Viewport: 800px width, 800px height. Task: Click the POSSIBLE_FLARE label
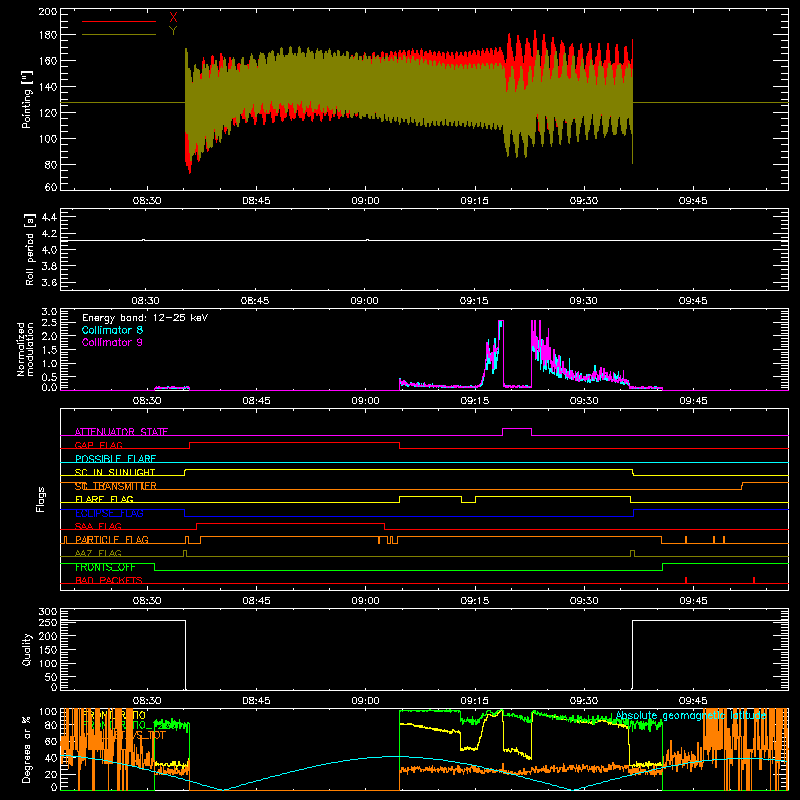[x=115, y=459]
